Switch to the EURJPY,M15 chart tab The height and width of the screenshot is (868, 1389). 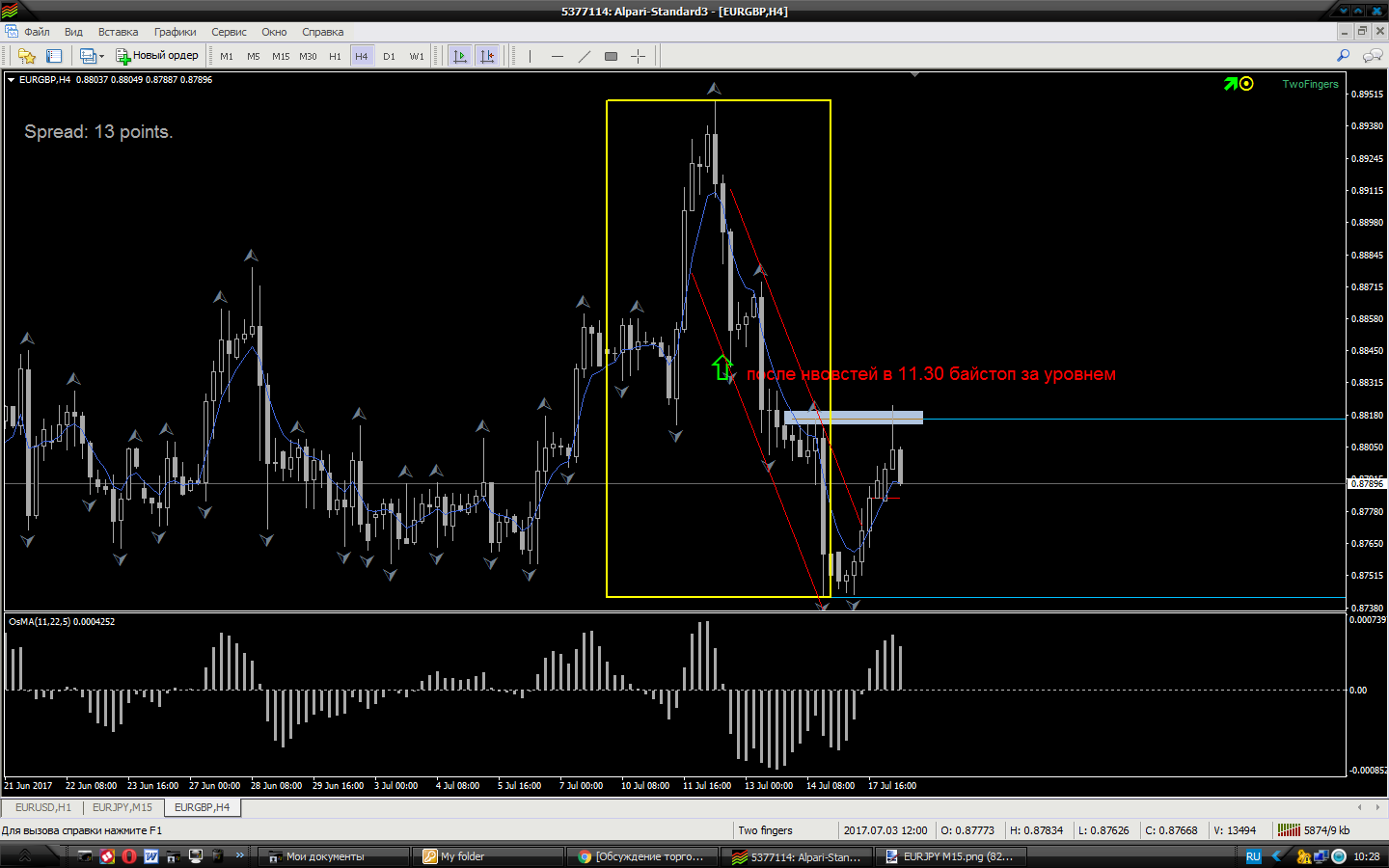123,807
